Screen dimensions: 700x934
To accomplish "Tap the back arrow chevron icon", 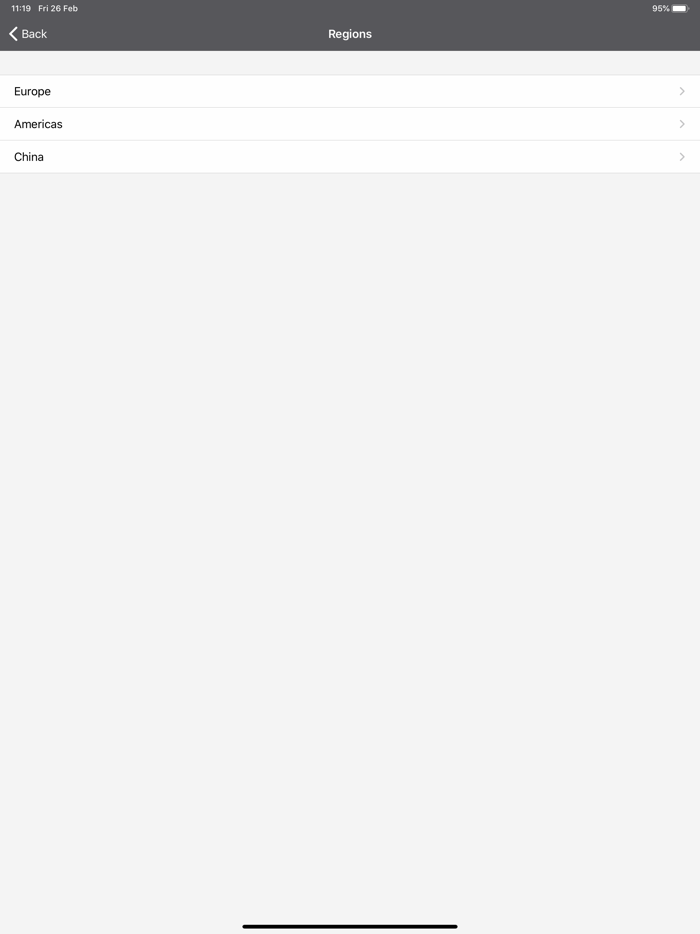I will click(13, 34).
